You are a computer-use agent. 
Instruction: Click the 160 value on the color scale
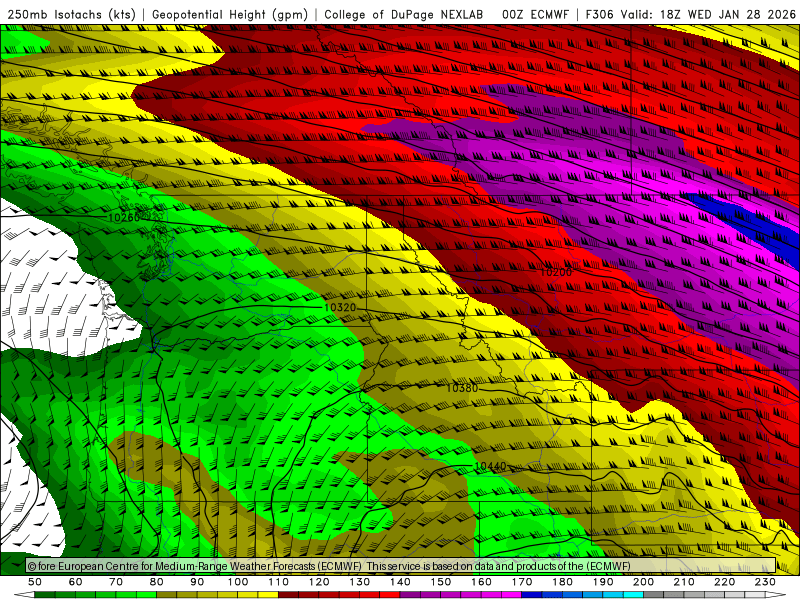pos(481,582)
